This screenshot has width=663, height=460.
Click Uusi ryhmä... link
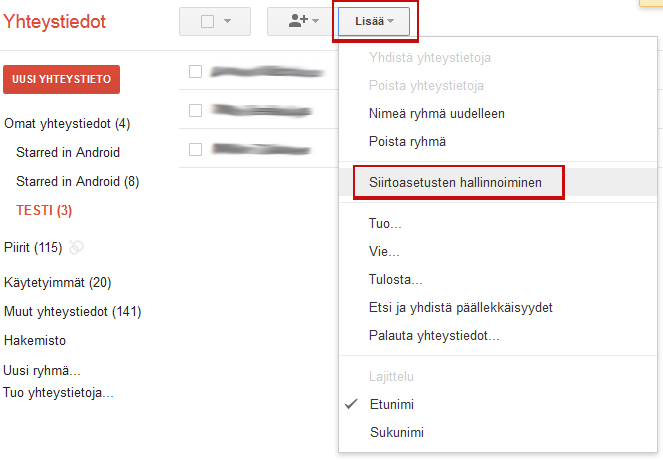pyautogui.click(x=42, y=370)
